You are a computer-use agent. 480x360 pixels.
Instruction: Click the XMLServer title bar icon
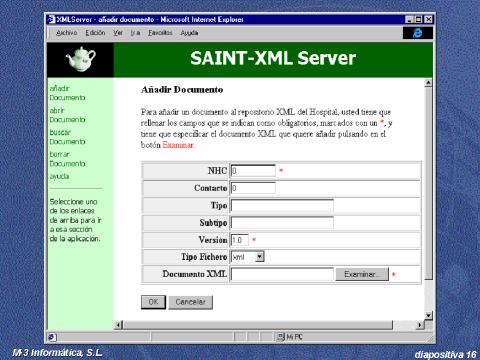pyautogui.click(x=51, y=19)
